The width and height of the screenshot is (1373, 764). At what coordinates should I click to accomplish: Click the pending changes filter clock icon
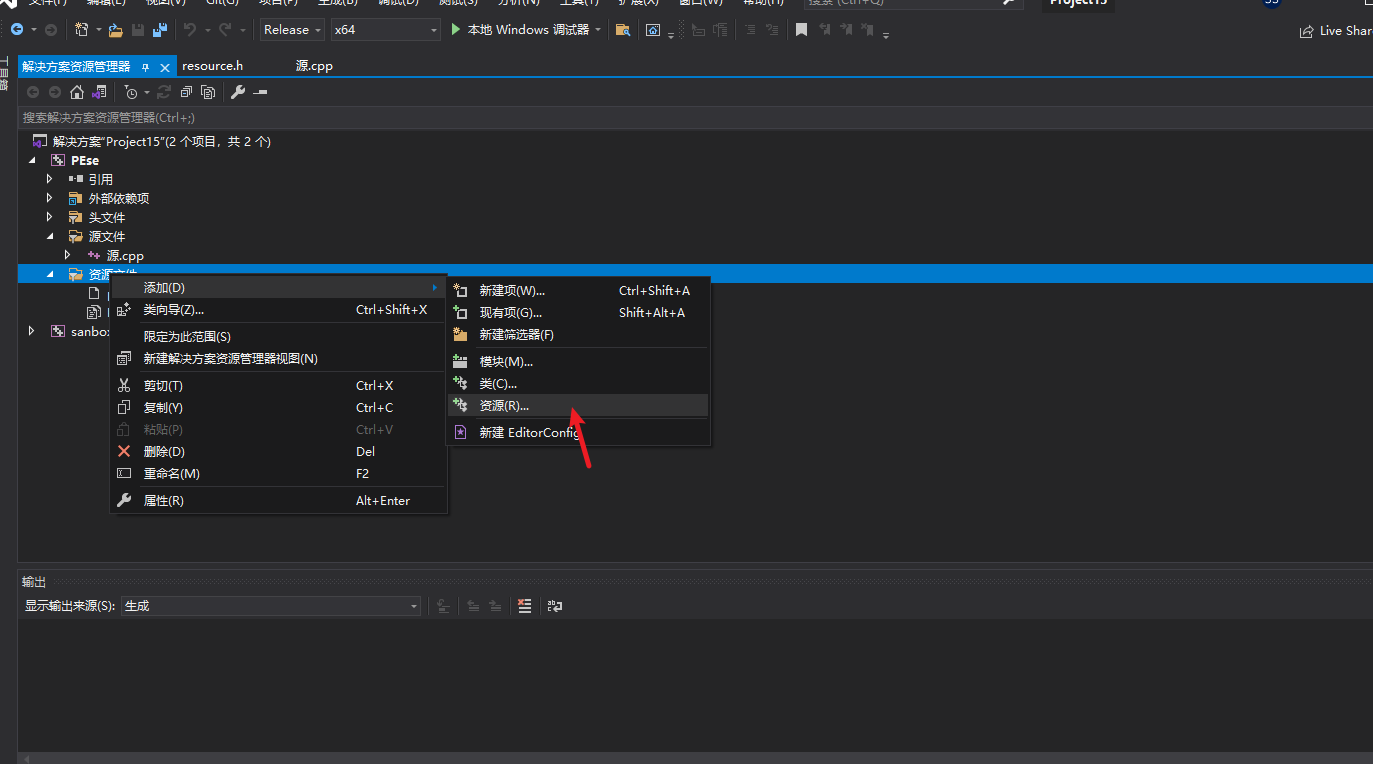[131, 92]
